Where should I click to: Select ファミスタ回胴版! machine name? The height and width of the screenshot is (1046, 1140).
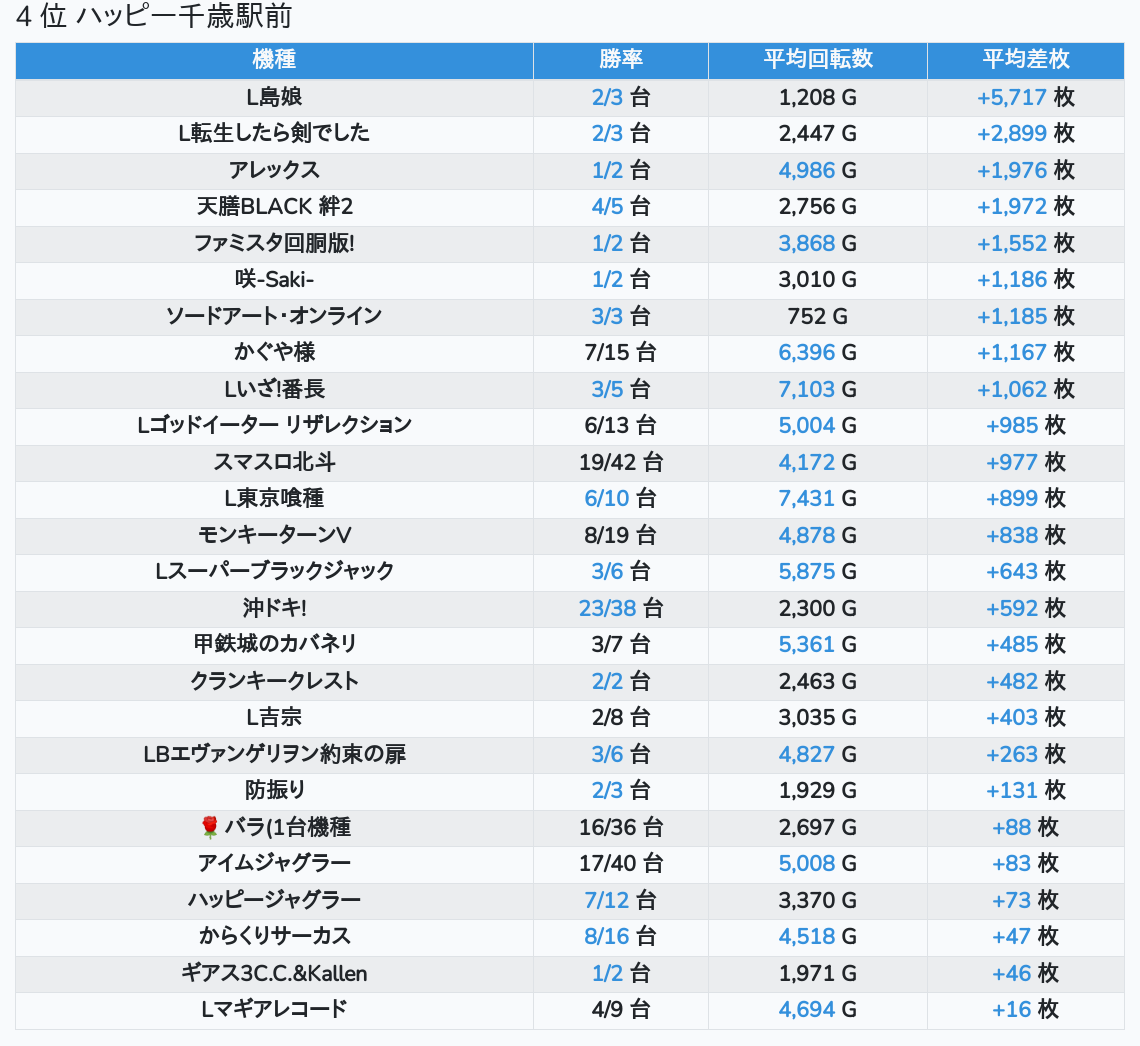[x=274, y=244]
